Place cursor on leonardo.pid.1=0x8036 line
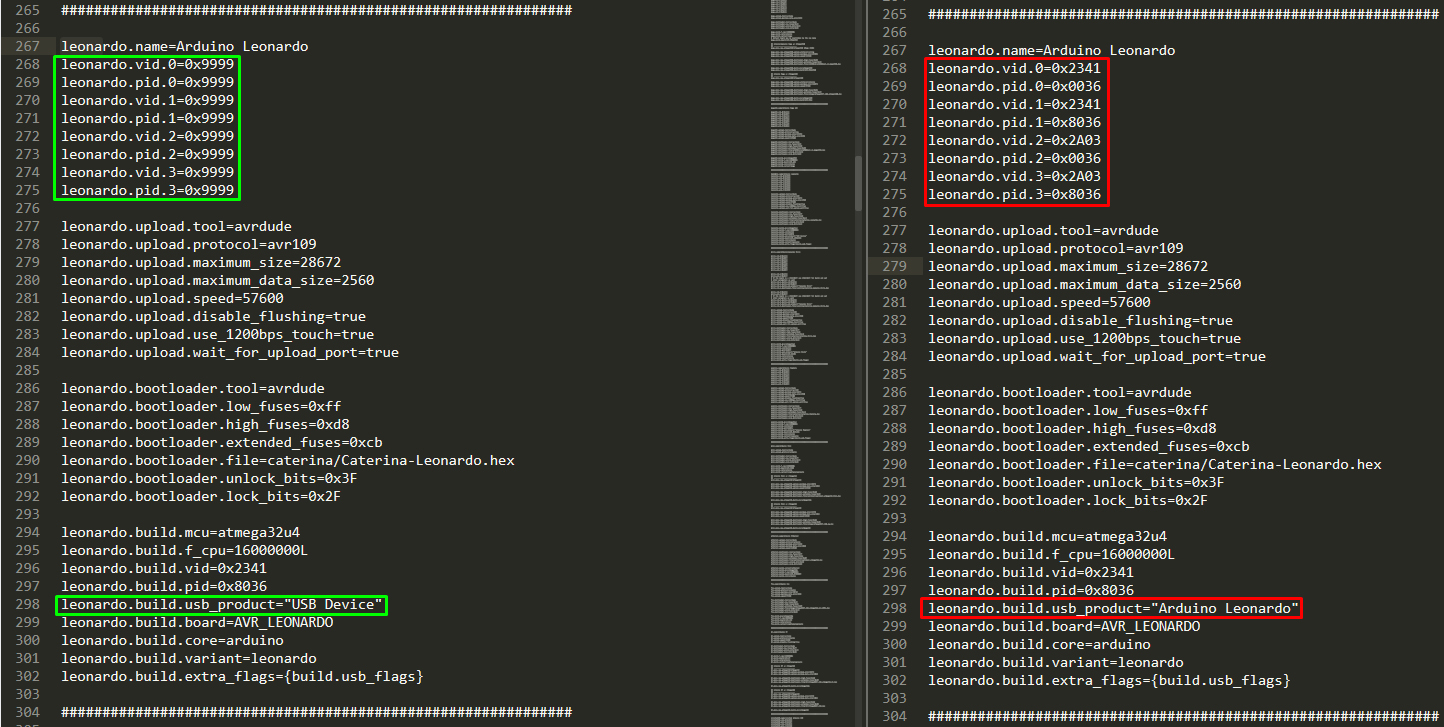This screenshot has height=727, width=1444. [x=1014, y=122]
